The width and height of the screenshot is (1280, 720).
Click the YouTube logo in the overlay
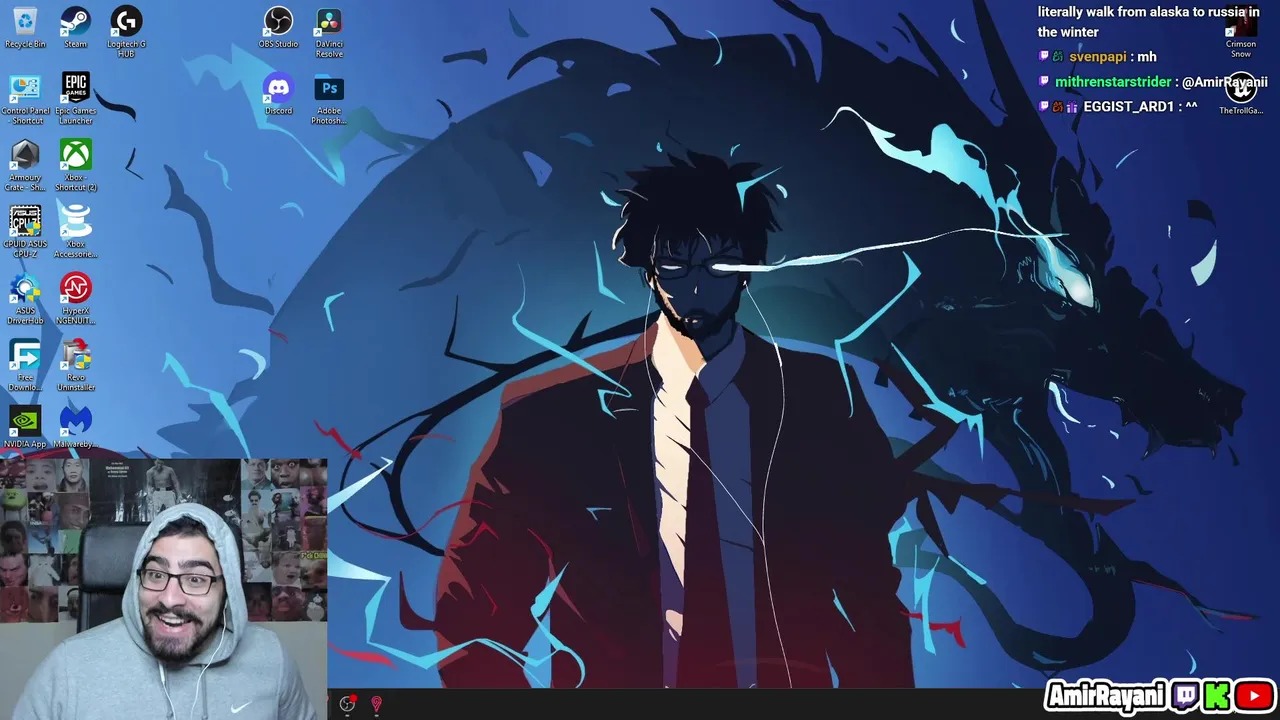click(x=1254, y=696)
